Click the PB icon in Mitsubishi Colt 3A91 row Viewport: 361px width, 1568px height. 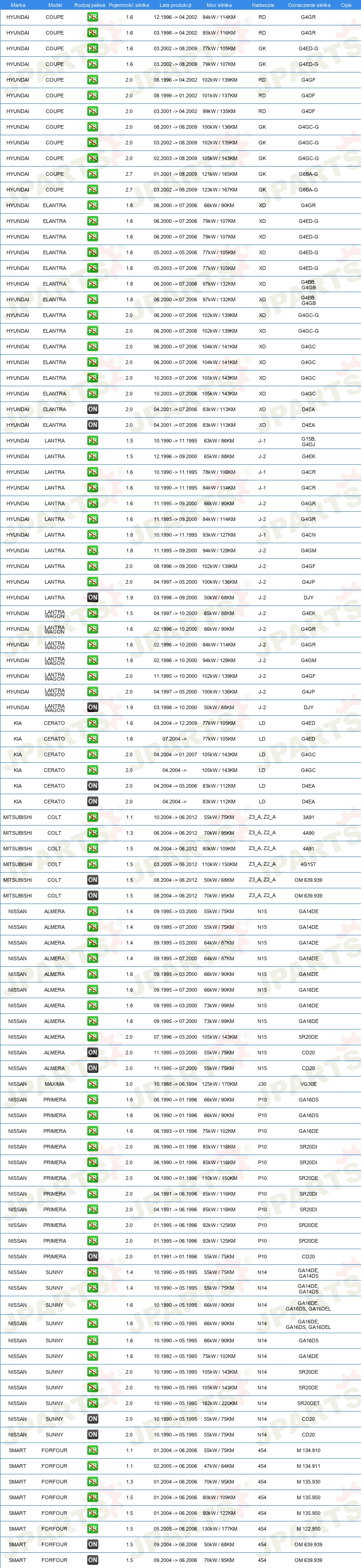click(92, 818)
